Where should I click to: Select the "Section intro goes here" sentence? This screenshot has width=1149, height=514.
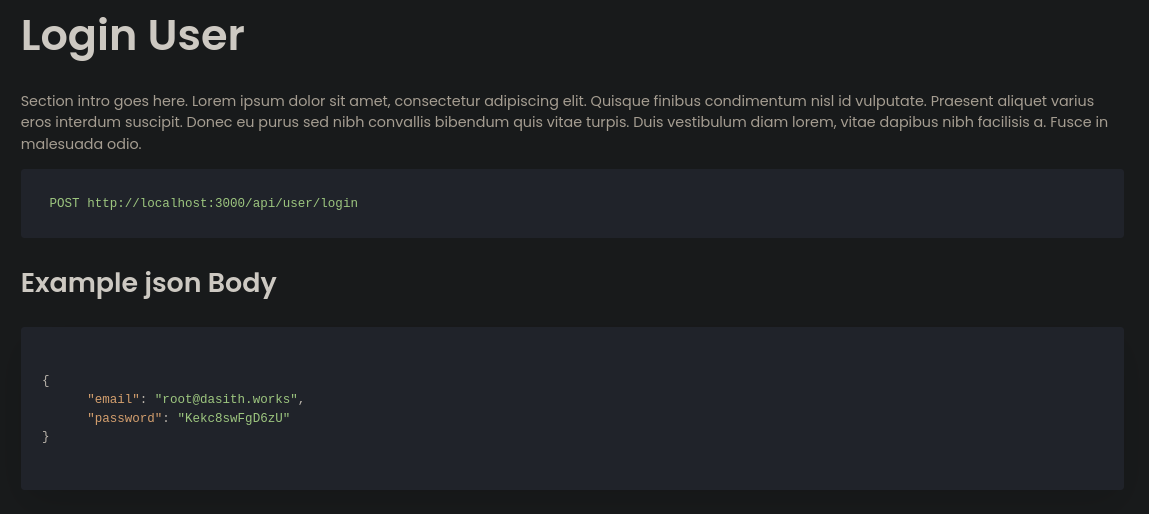click(104, 101)
